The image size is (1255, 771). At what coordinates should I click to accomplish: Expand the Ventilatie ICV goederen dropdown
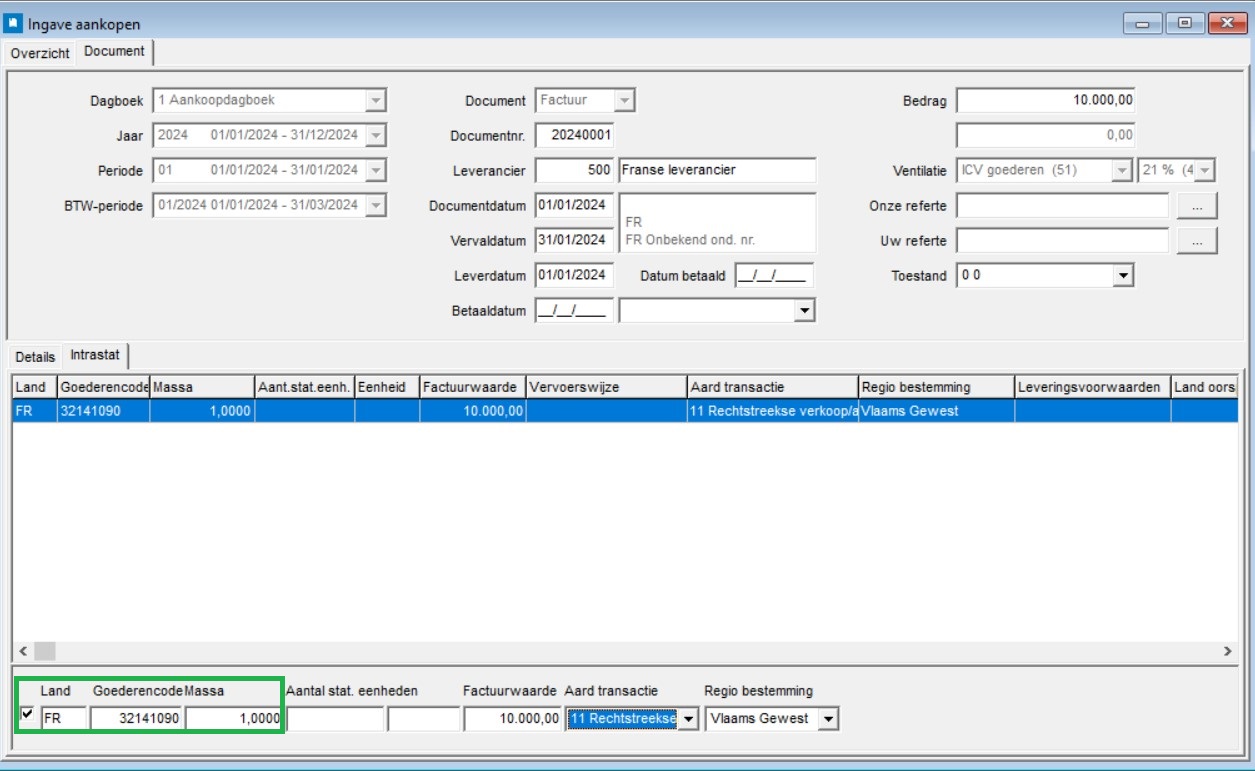click(1122, 171)
